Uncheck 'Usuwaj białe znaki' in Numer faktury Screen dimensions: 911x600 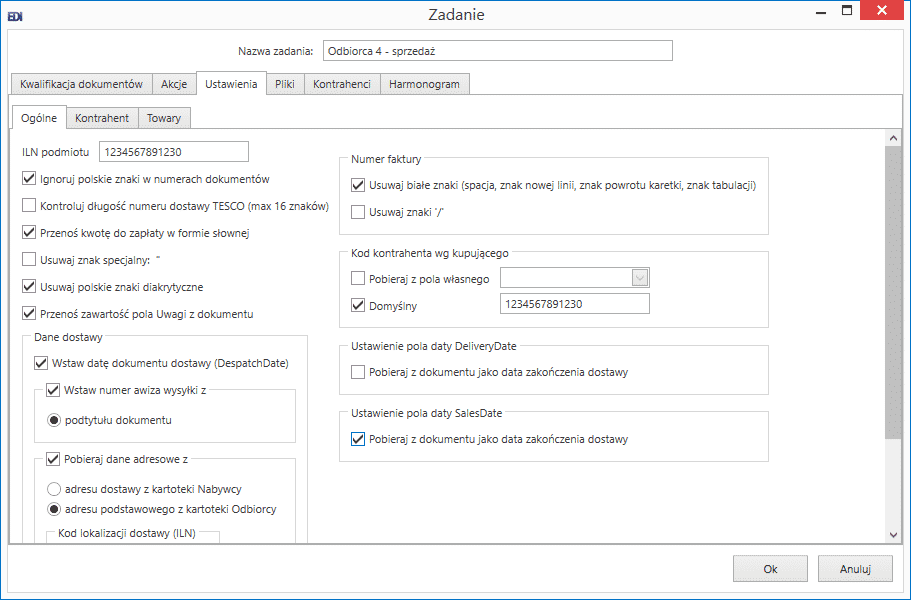358,185
